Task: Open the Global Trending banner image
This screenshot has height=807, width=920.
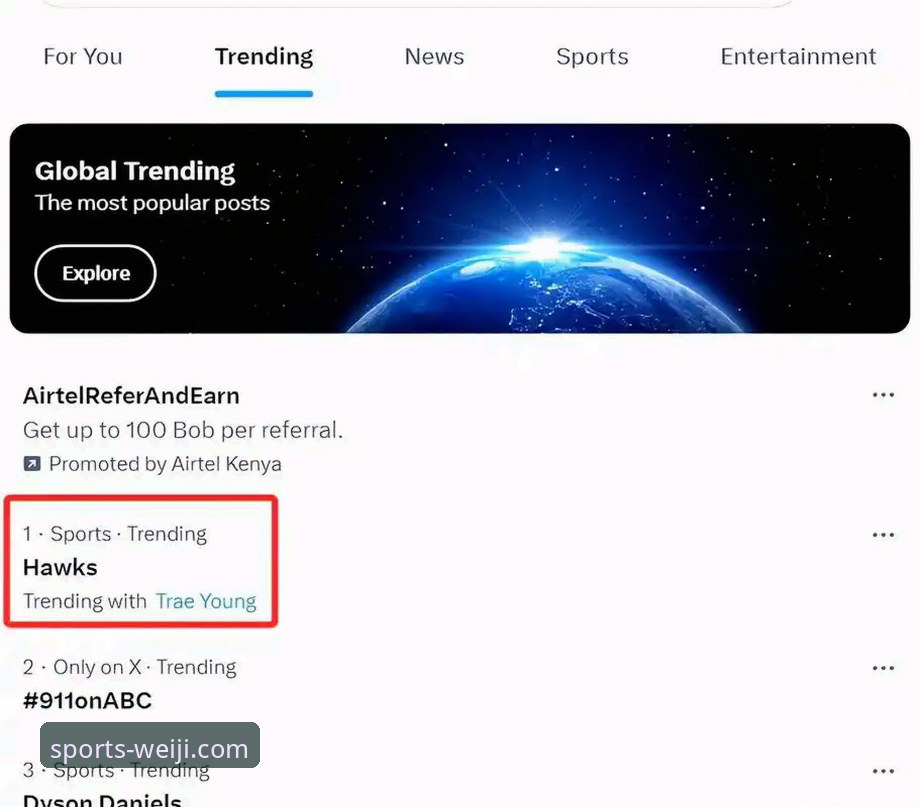Action: (x=460, y=228)
